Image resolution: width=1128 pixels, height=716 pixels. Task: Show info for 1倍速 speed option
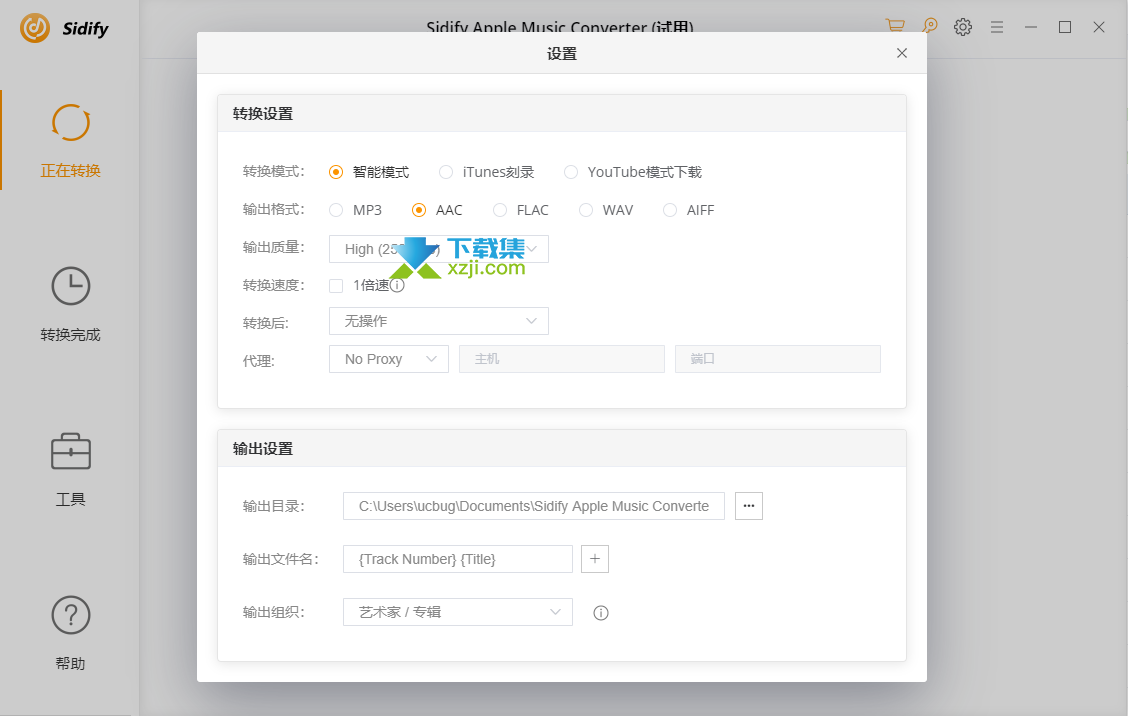tap(397, 286)
